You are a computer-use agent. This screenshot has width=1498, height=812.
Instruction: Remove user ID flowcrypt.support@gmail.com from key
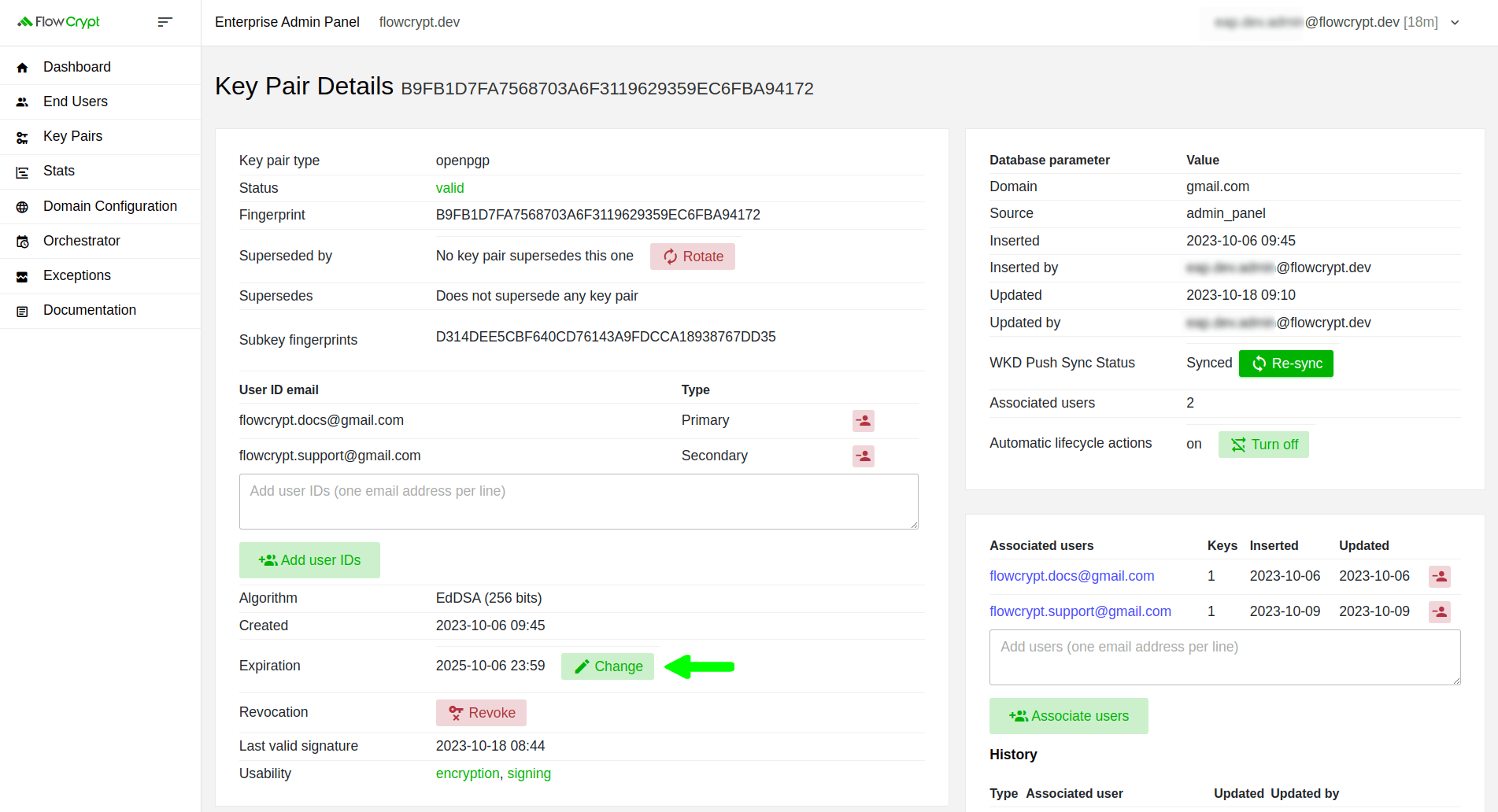coord(864,456)
